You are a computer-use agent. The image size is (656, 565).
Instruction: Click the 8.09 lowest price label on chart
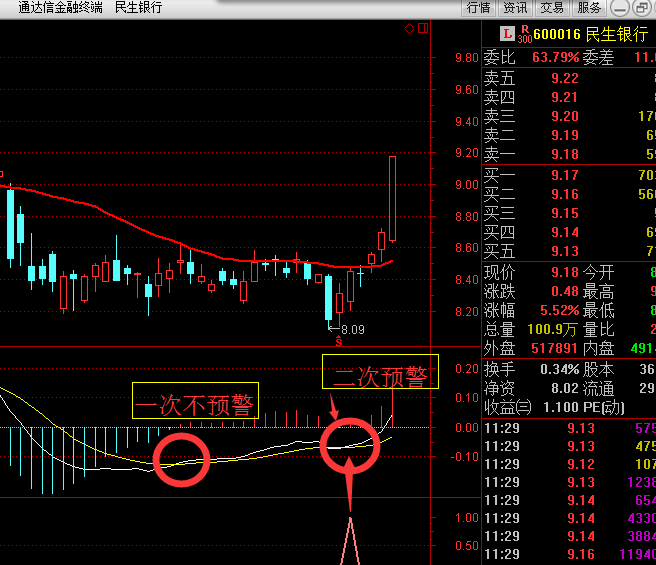[x=353, y=330]
